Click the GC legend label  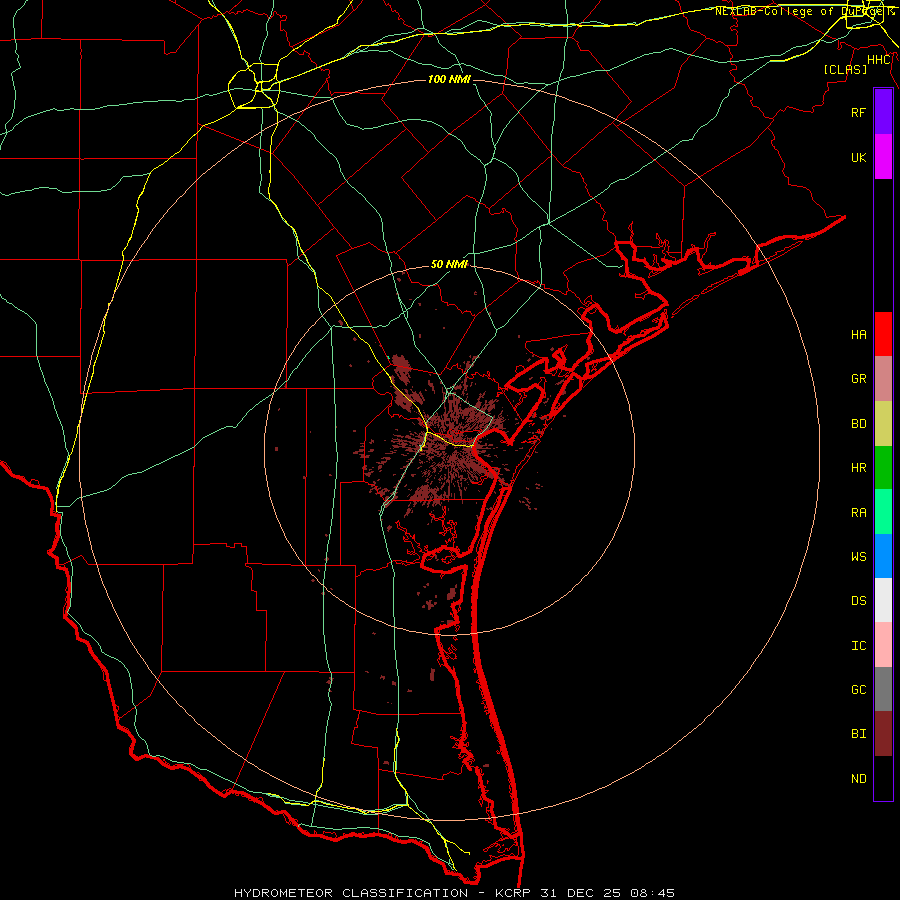coord(858,690)
